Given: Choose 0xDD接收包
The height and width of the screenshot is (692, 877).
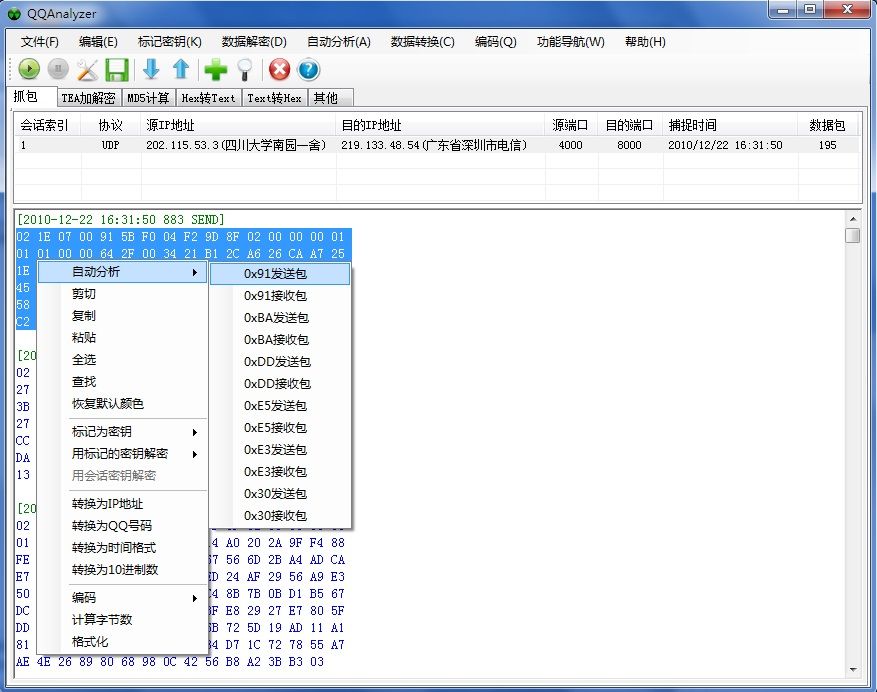Looking at the screenshot, I should [x=280, y=384].
